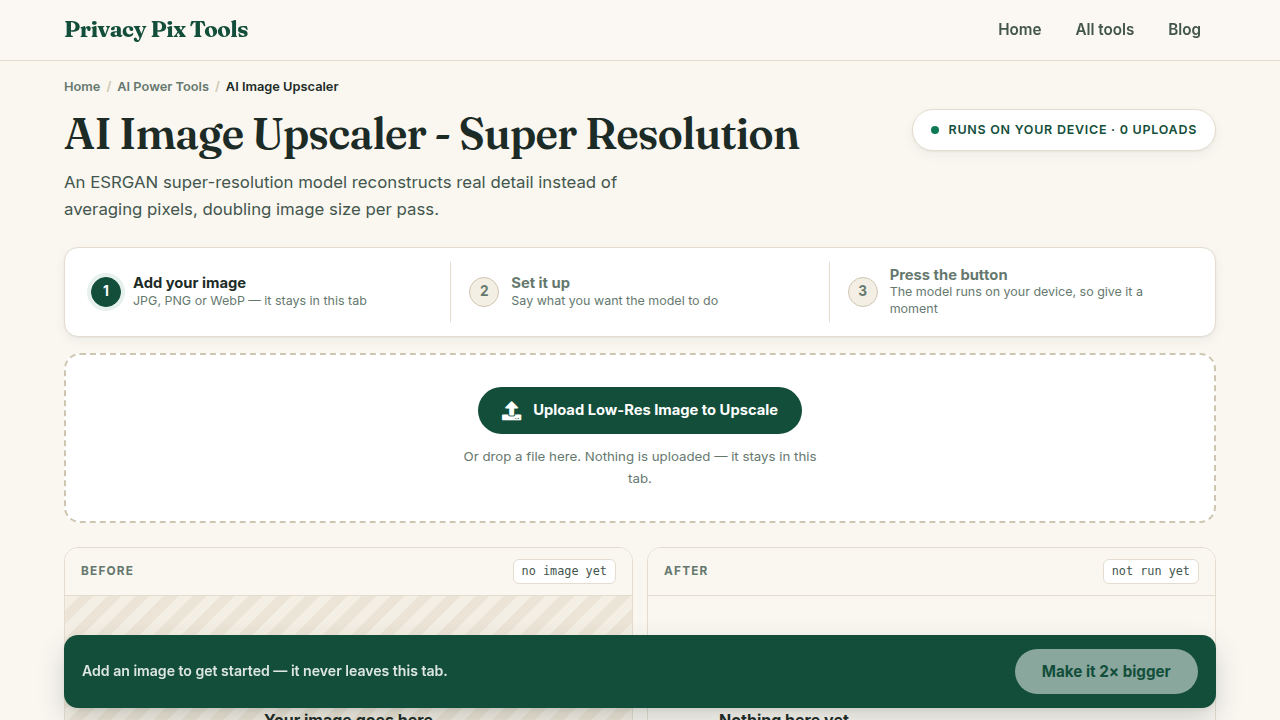
Task: Click 'The model runs on your device' subtitle
Action: pos(1016,300)
